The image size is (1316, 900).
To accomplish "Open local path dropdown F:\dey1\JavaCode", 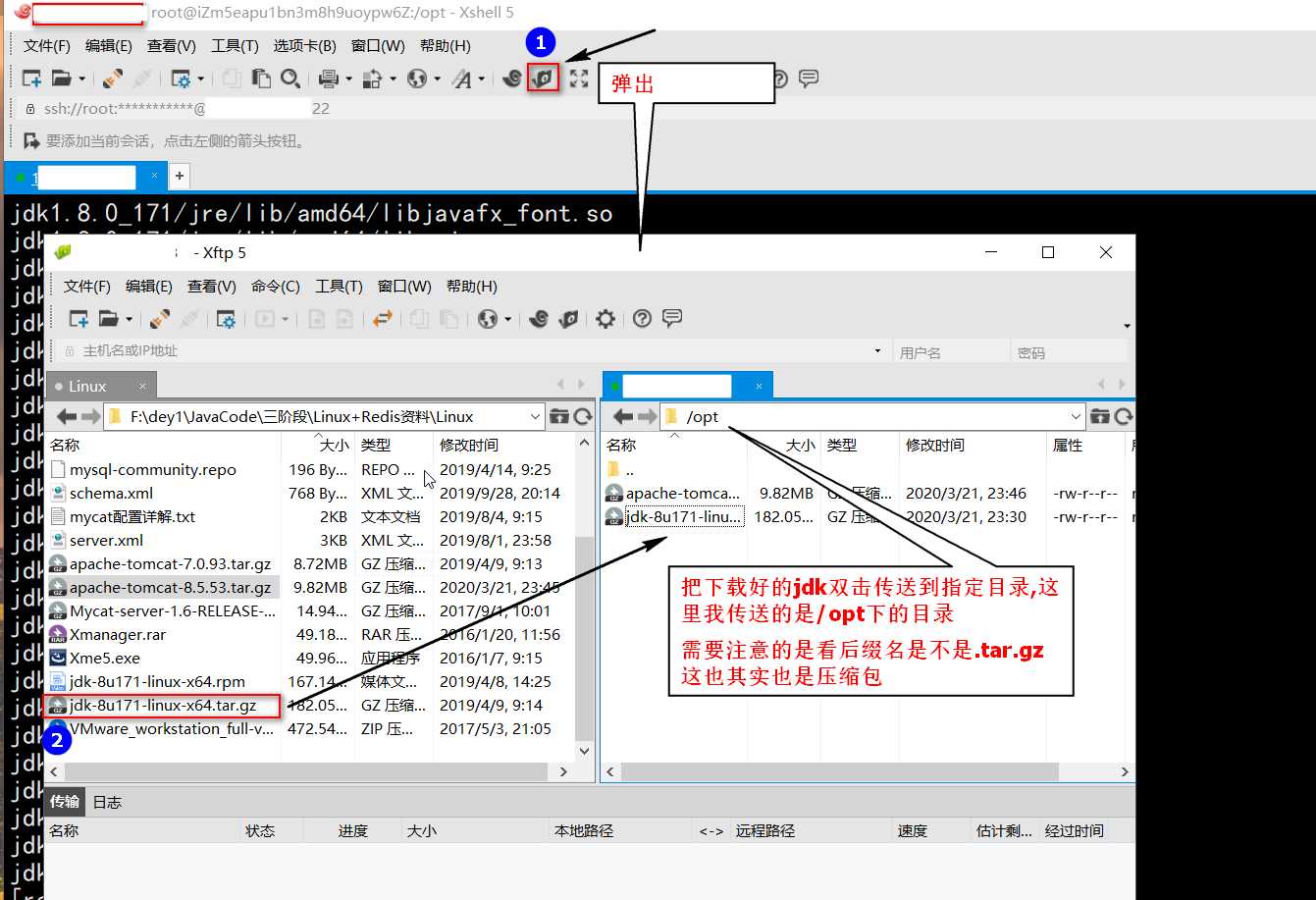I will [x=535, y=417].
